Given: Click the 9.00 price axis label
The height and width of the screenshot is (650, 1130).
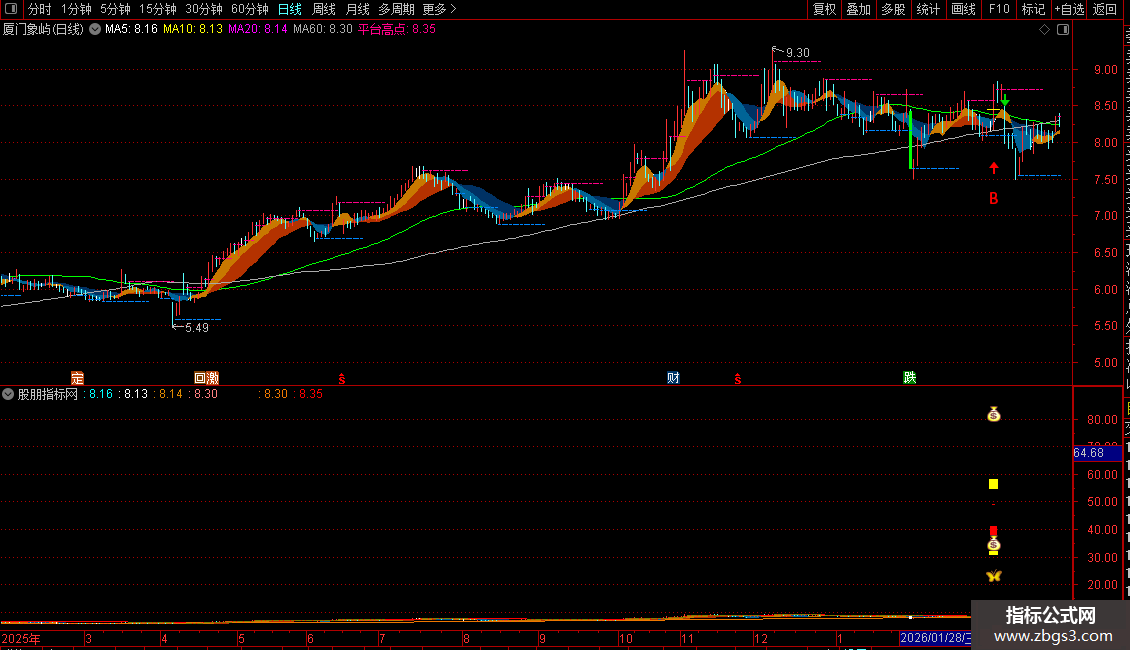Looking at the screenshot, I should point(1105,71).
